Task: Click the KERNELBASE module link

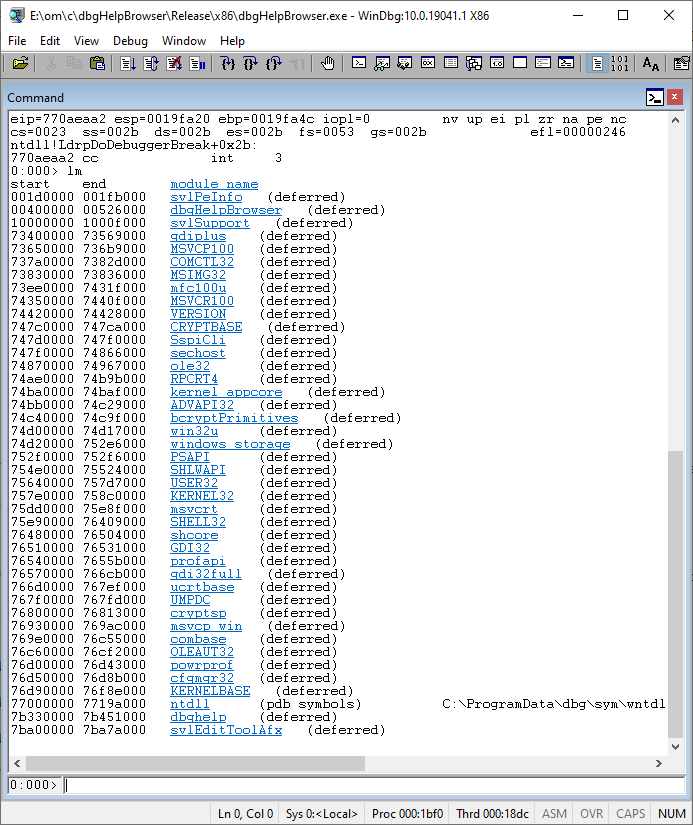Action: point(210,691)
